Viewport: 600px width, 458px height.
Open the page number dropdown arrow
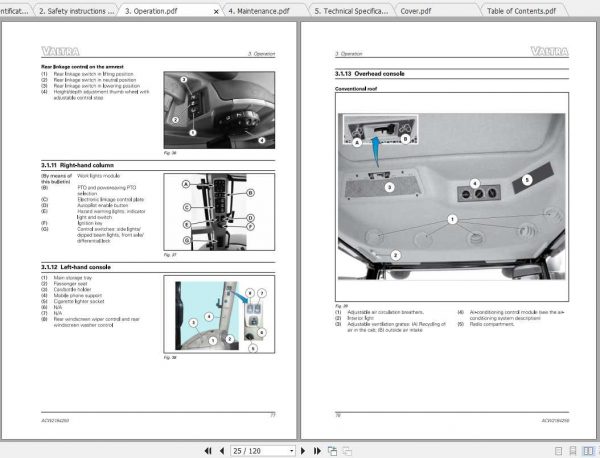(x=292, y=451)
